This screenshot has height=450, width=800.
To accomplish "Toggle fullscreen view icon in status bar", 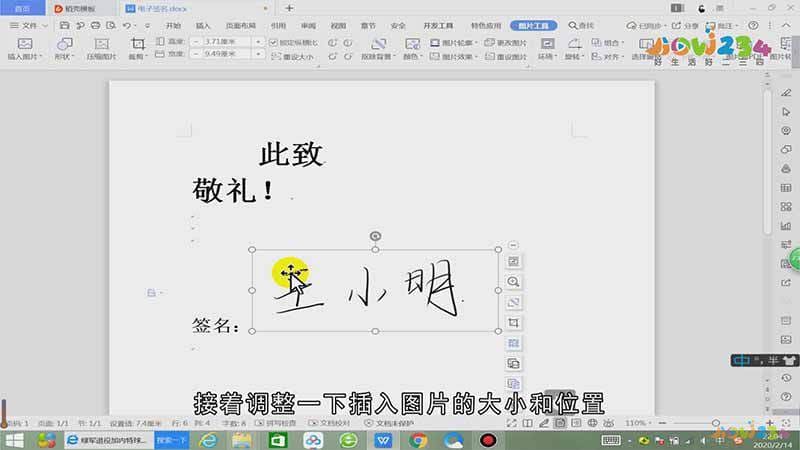I will click(x=512, y=423).
